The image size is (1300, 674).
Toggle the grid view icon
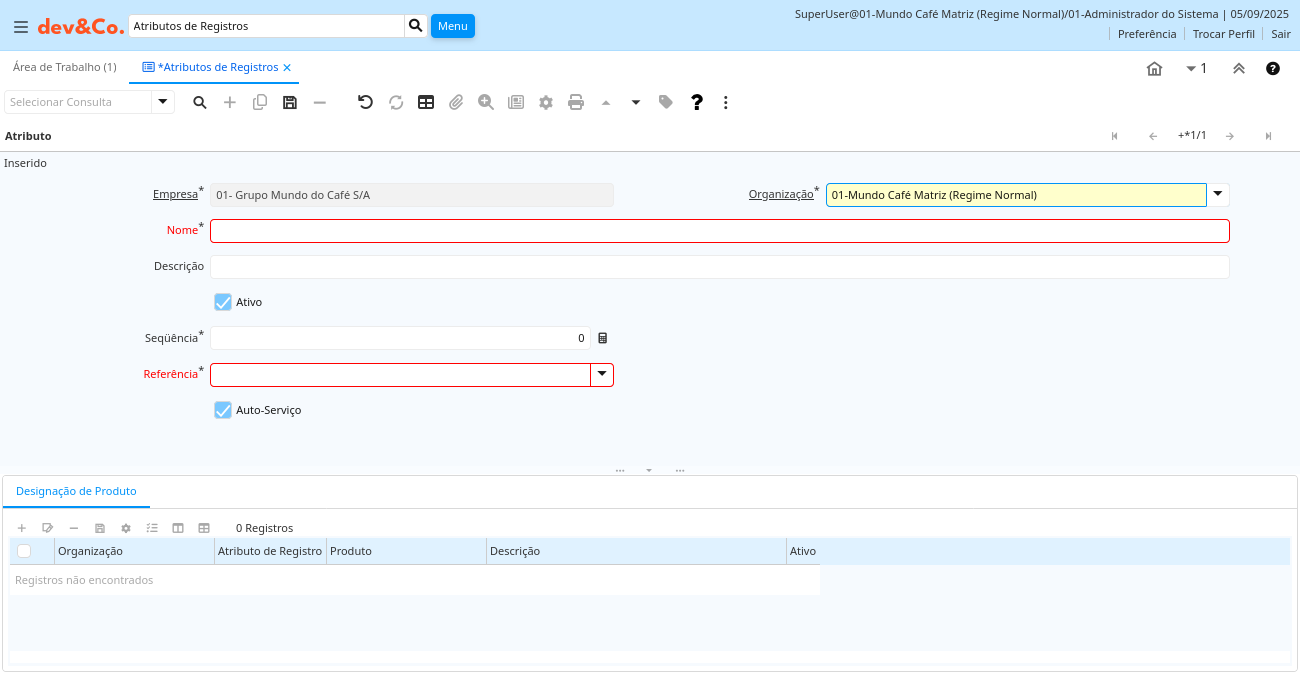(x=426, y=102)
